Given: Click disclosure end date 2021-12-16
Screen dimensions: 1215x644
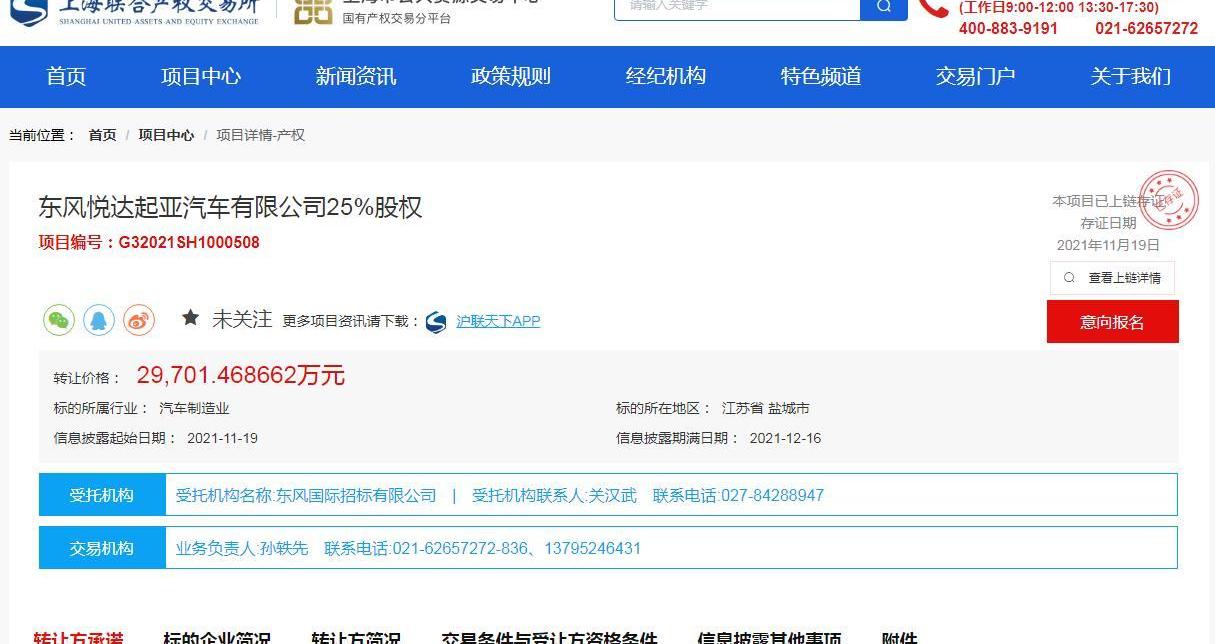Looking at the screenshot, I should click(x=785, y=438).
